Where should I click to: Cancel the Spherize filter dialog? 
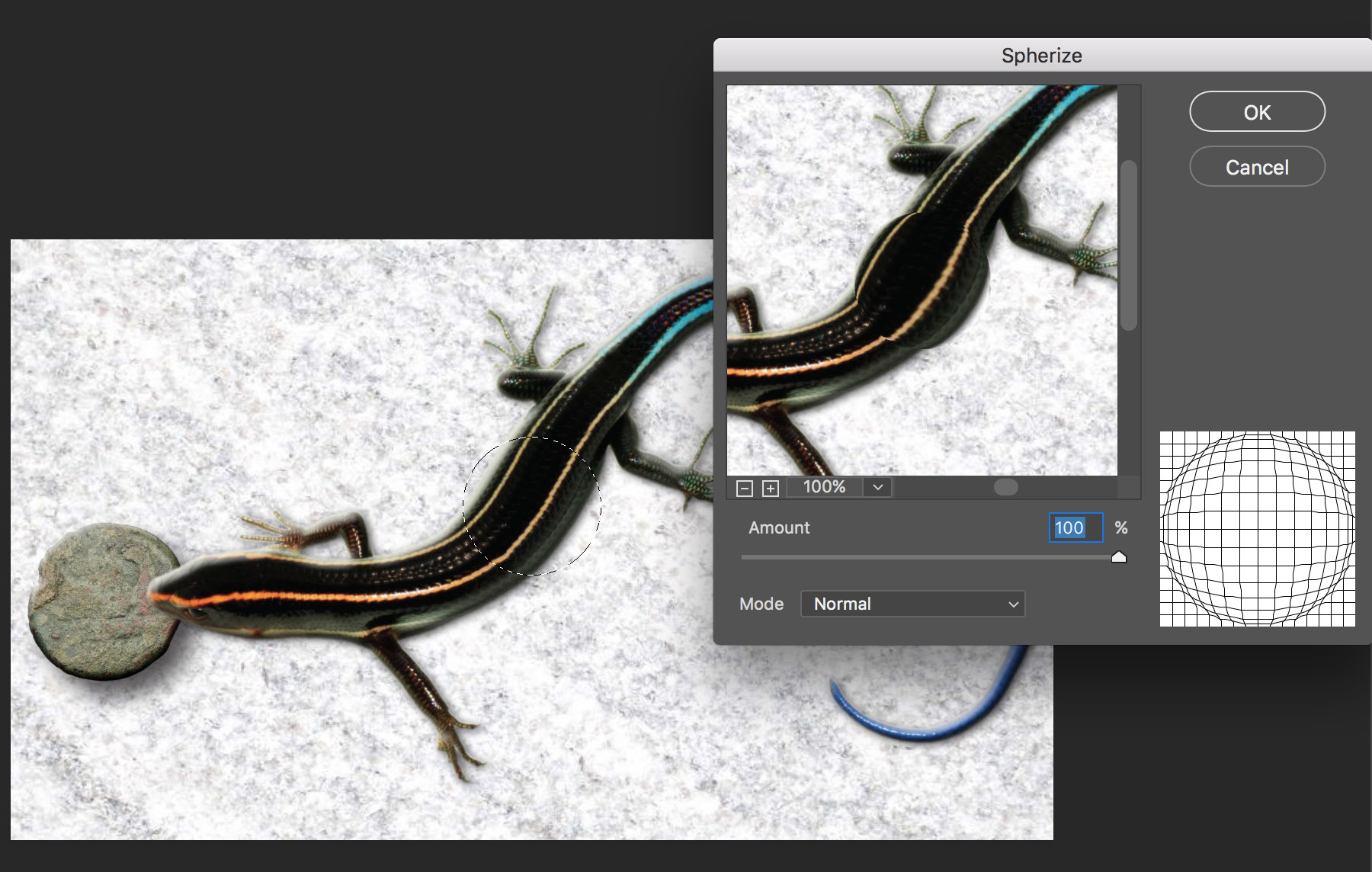[1257, 167]
